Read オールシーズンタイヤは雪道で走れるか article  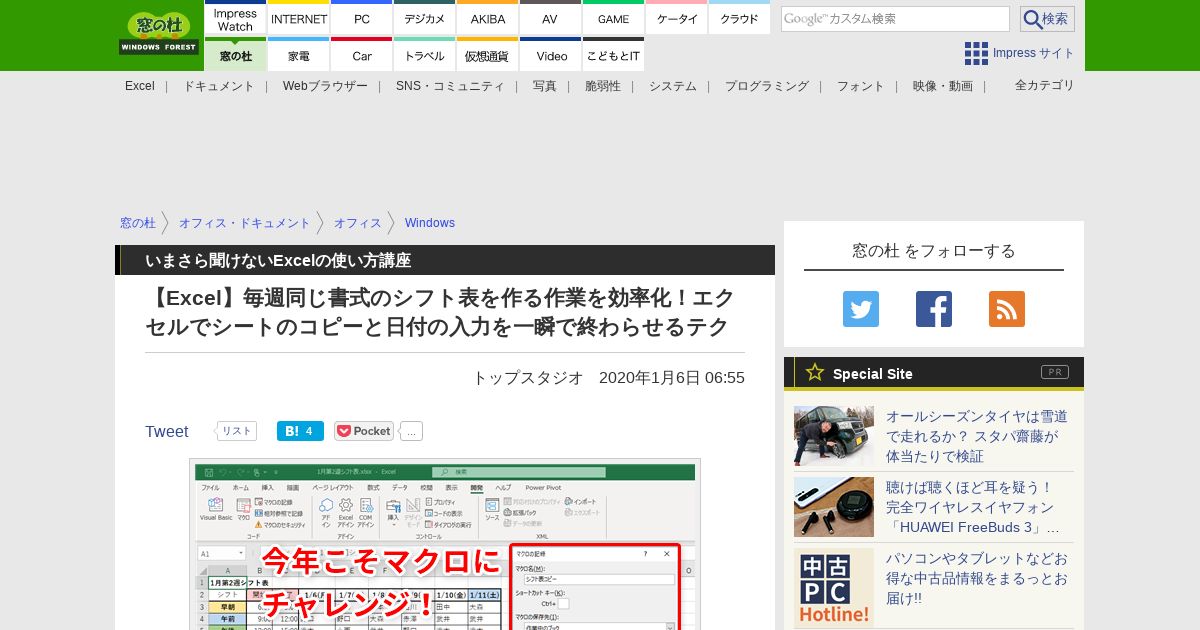[x=977, y=436]
